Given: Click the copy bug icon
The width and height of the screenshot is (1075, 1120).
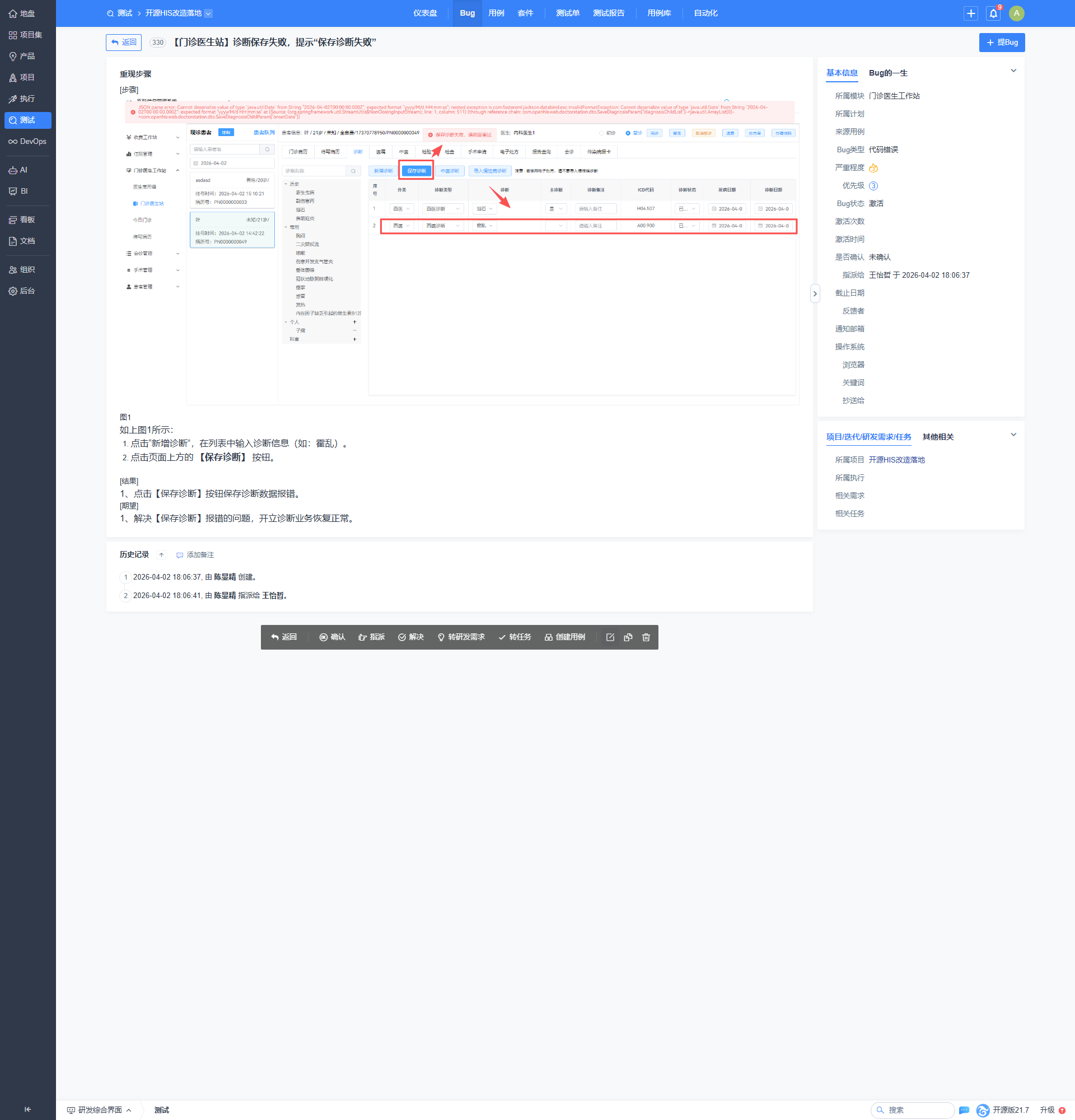Looking at the screenshot, I should click(628, 637).
